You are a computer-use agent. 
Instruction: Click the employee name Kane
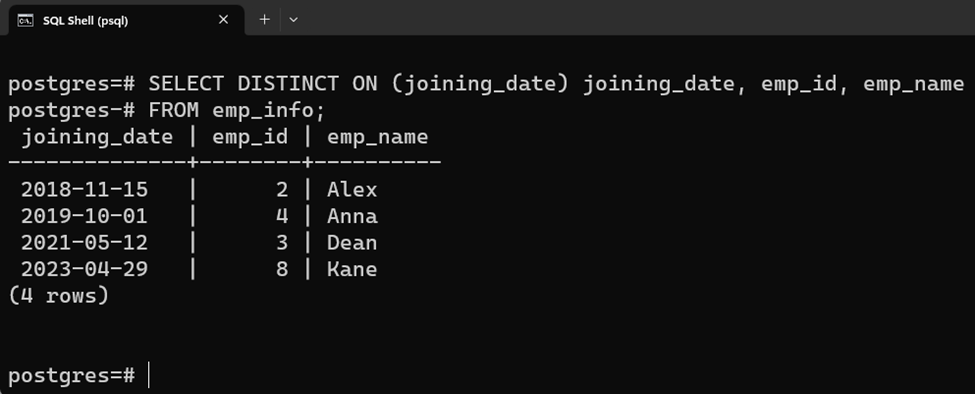click(x=352, y=269)
